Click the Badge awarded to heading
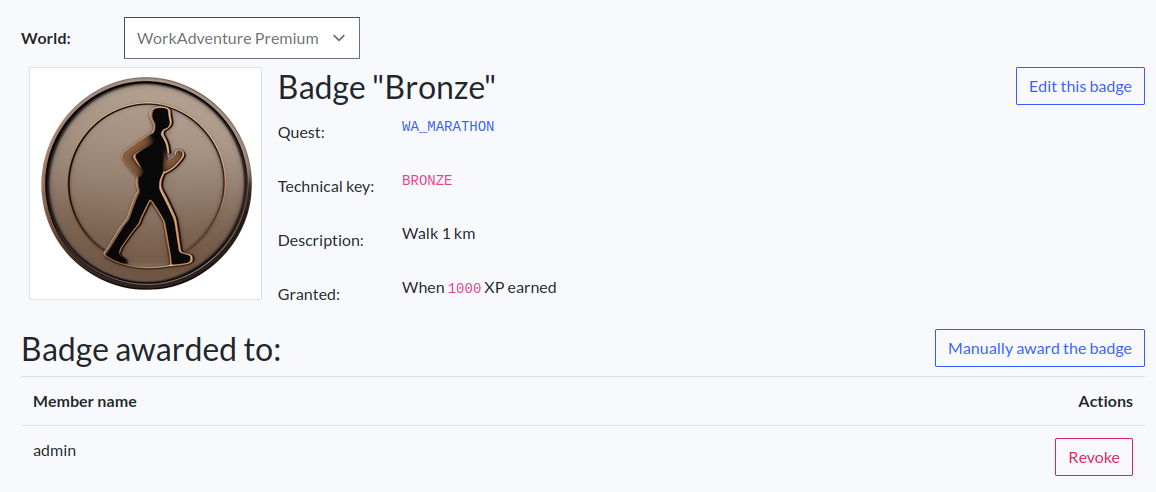 151,349
